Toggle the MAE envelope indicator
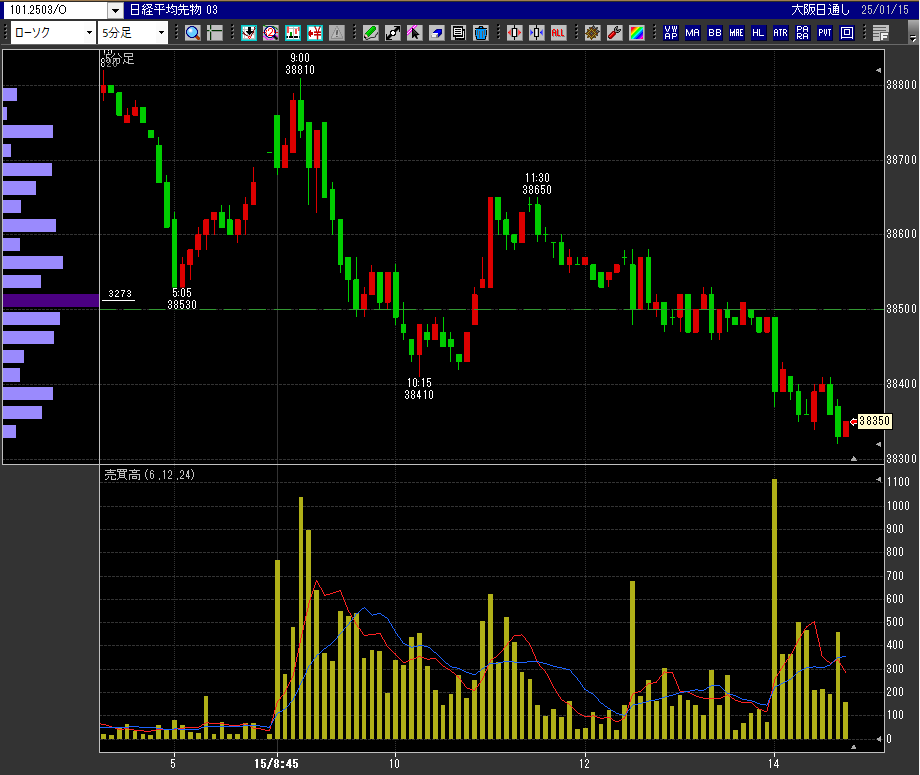This screenshot has width=920, height=775. click(x=736, y=33)
